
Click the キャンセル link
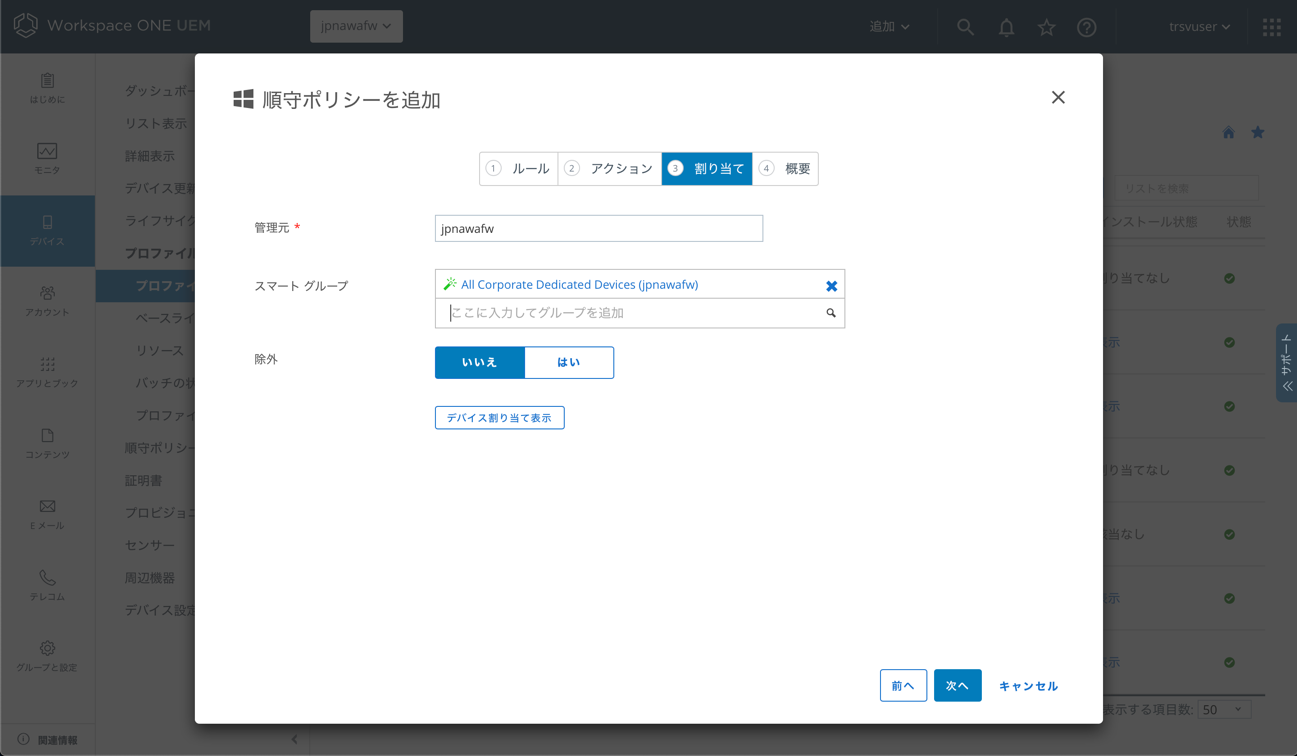(x=1029, y=686)
